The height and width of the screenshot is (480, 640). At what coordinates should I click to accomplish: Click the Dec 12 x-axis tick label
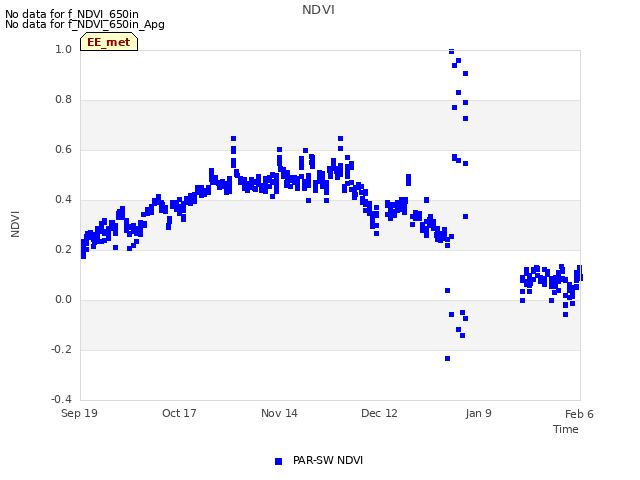coord(379,413)
